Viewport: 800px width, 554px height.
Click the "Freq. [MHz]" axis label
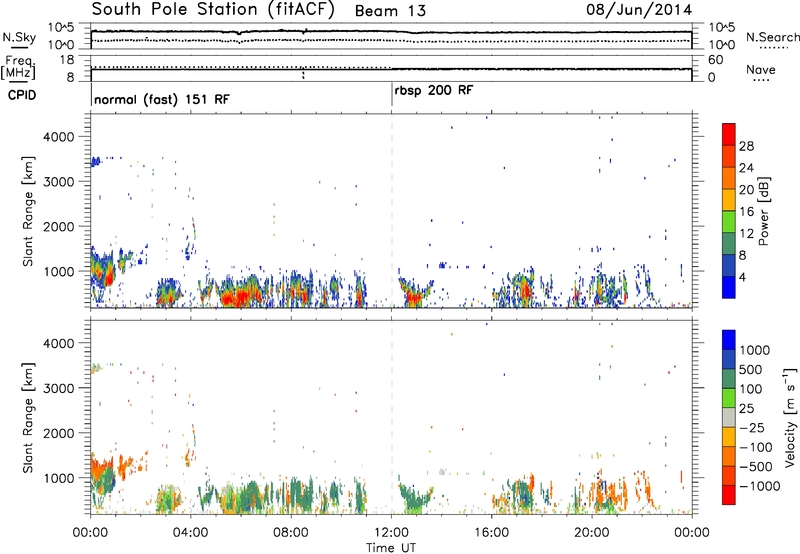(x=18, y=67)
